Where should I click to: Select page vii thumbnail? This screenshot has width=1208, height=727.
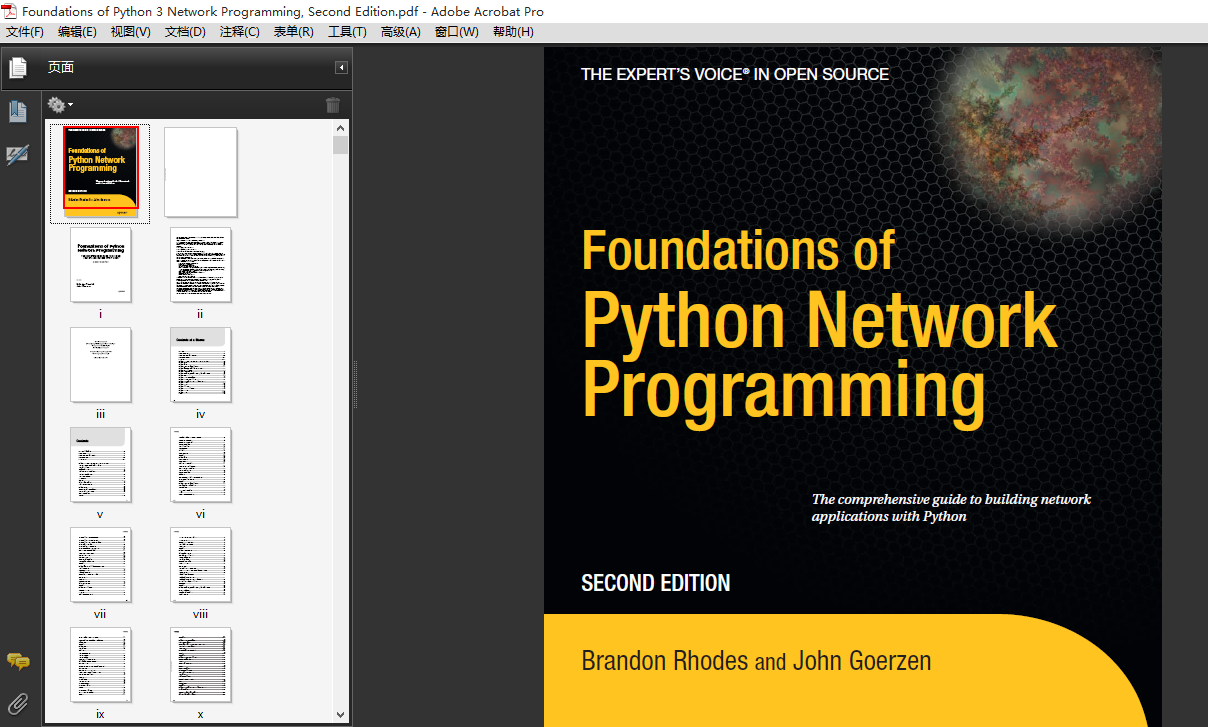click(x=100, y=564)
